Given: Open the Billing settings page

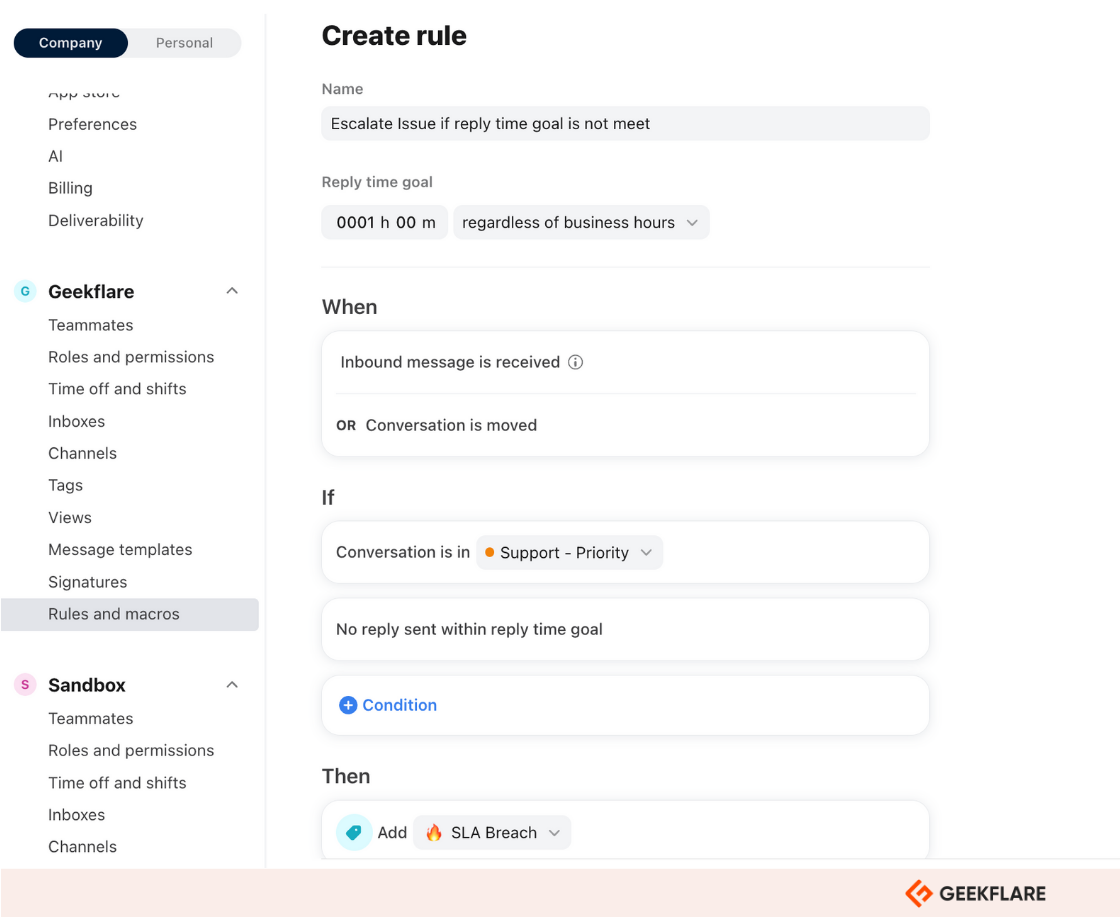Looking at the screenshot, I should (70, 188).
